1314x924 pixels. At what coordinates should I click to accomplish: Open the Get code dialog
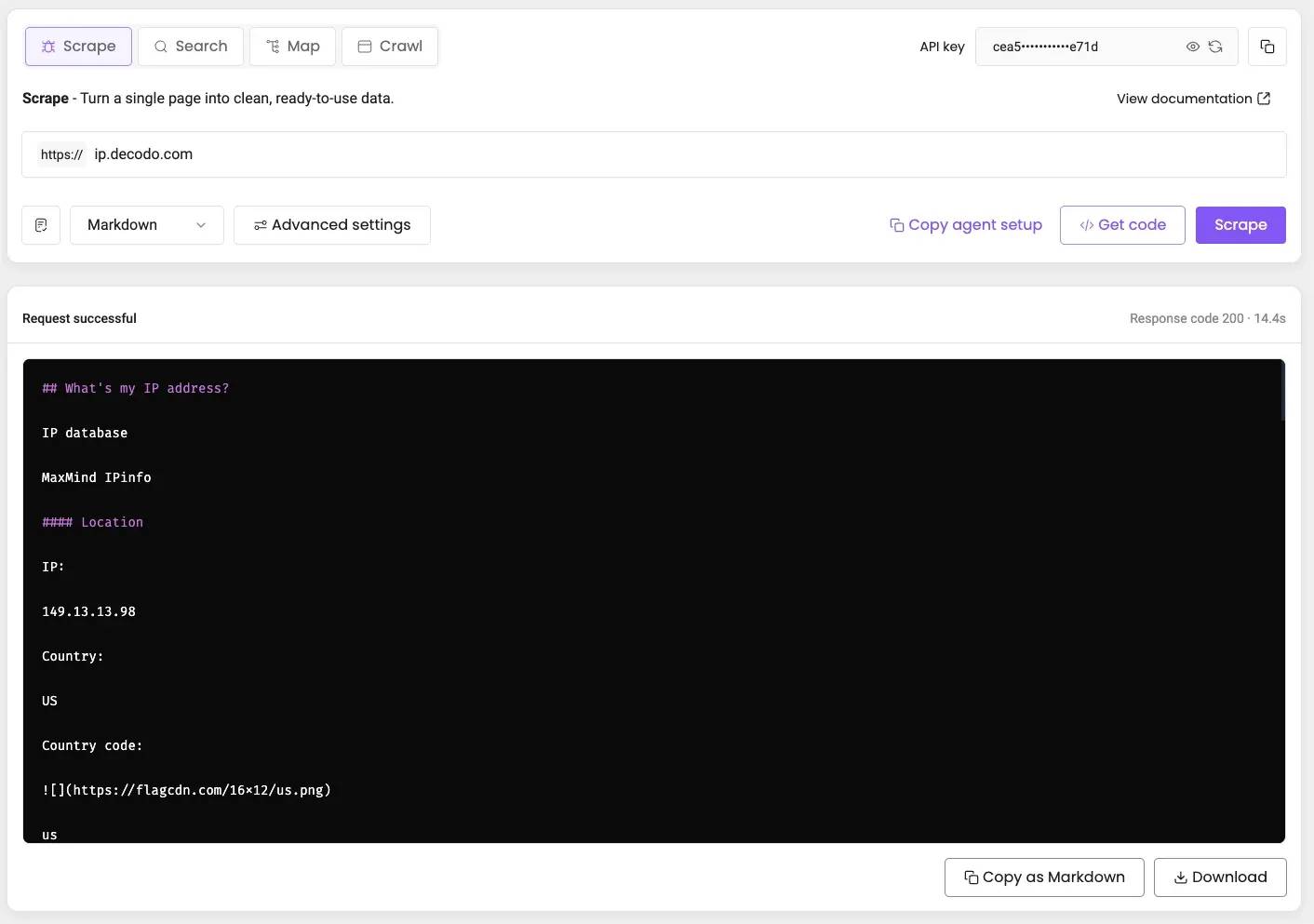(1122, 225)
